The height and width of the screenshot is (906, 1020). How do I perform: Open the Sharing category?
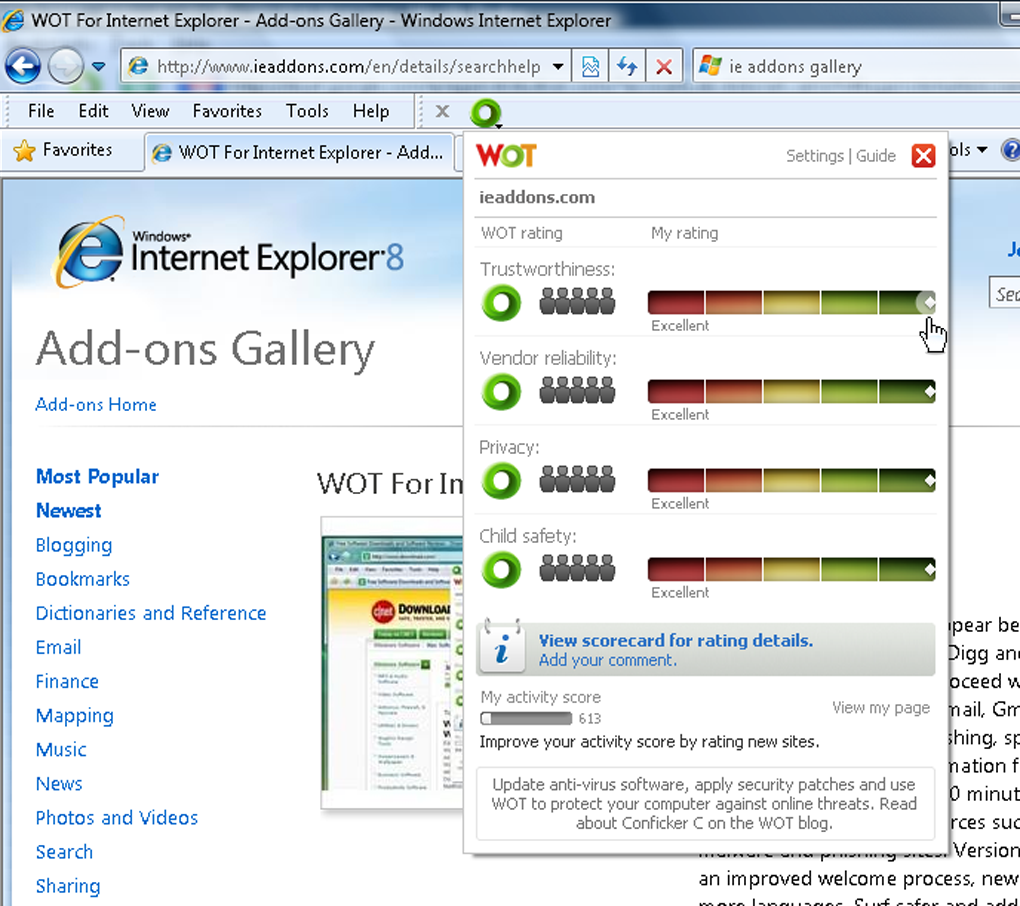coord(68,886)
